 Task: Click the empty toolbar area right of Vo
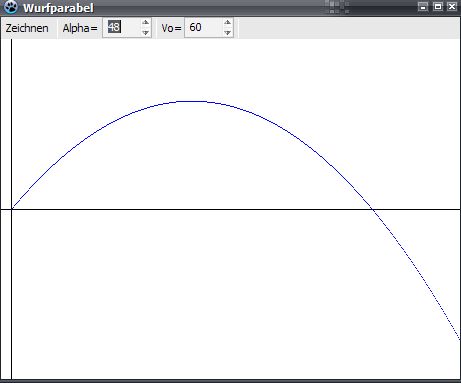point(348,28)
